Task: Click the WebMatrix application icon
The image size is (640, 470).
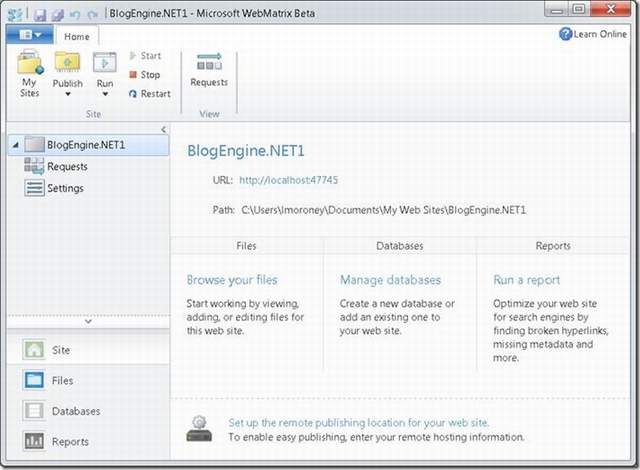Action: tap(16, 14)
